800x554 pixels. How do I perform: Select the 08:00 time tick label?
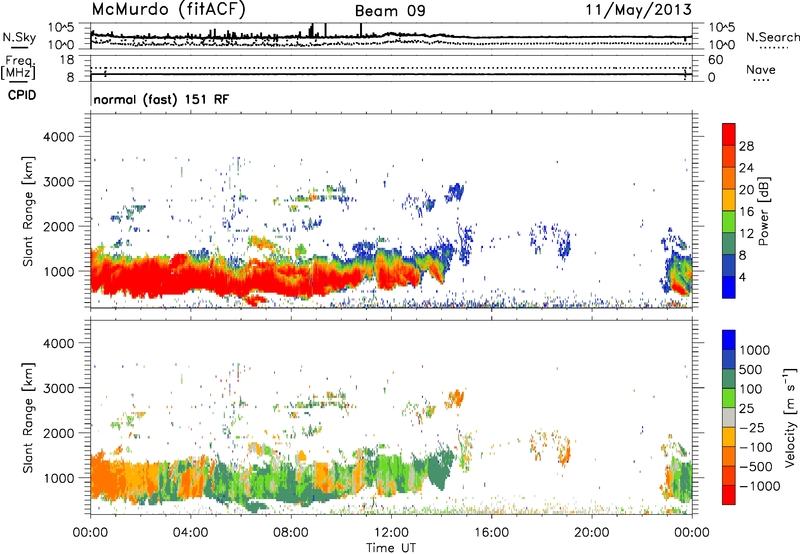(x=291, y=533)
